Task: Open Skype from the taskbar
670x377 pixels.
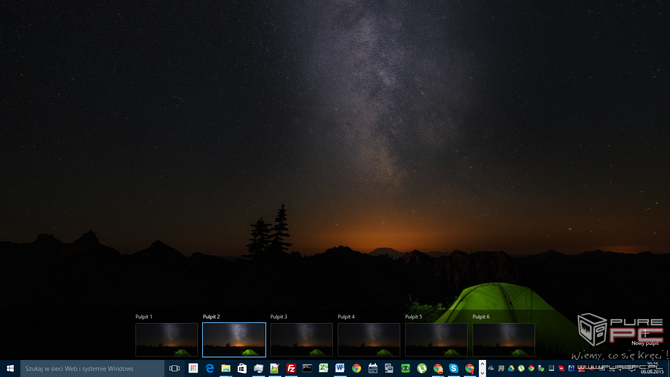Action: tap(454, 368)
